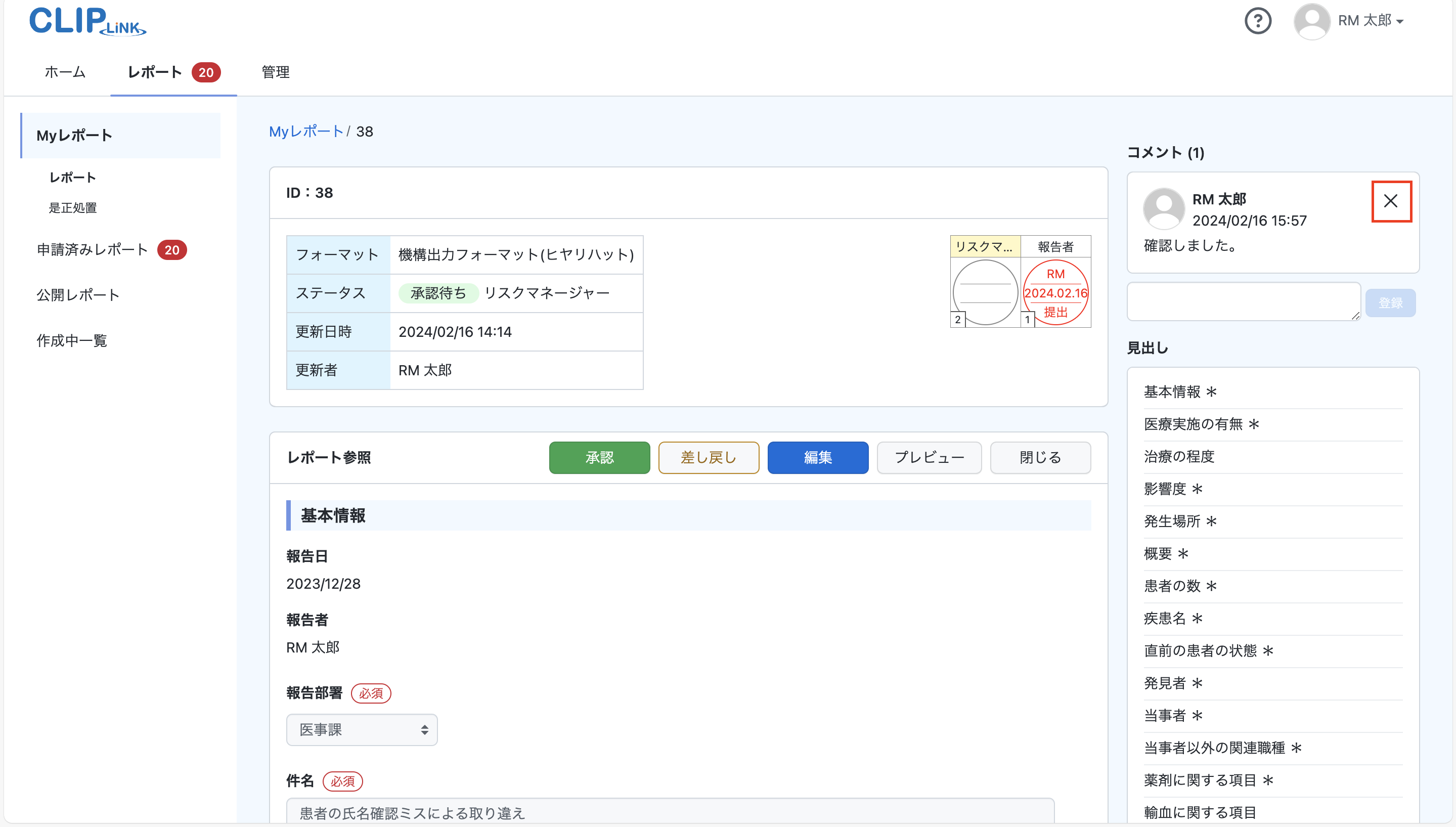The height and width of the screenshot is (827, 1456).
Task: Click the CLIP LiNK logo
Action: pyautogui.click(x=87, y=22)
